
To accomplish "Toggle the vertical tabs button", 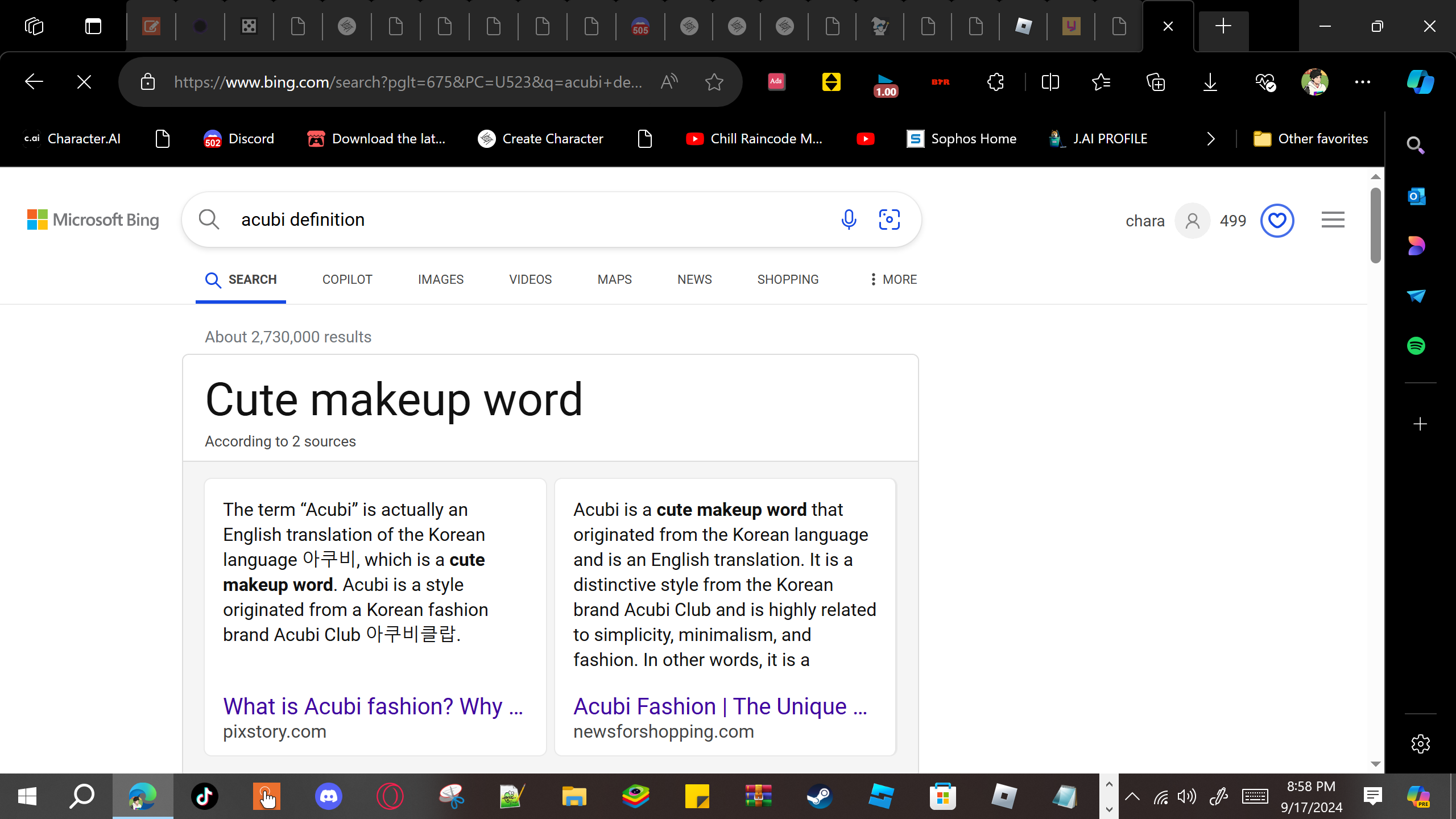I will point(93,26).
